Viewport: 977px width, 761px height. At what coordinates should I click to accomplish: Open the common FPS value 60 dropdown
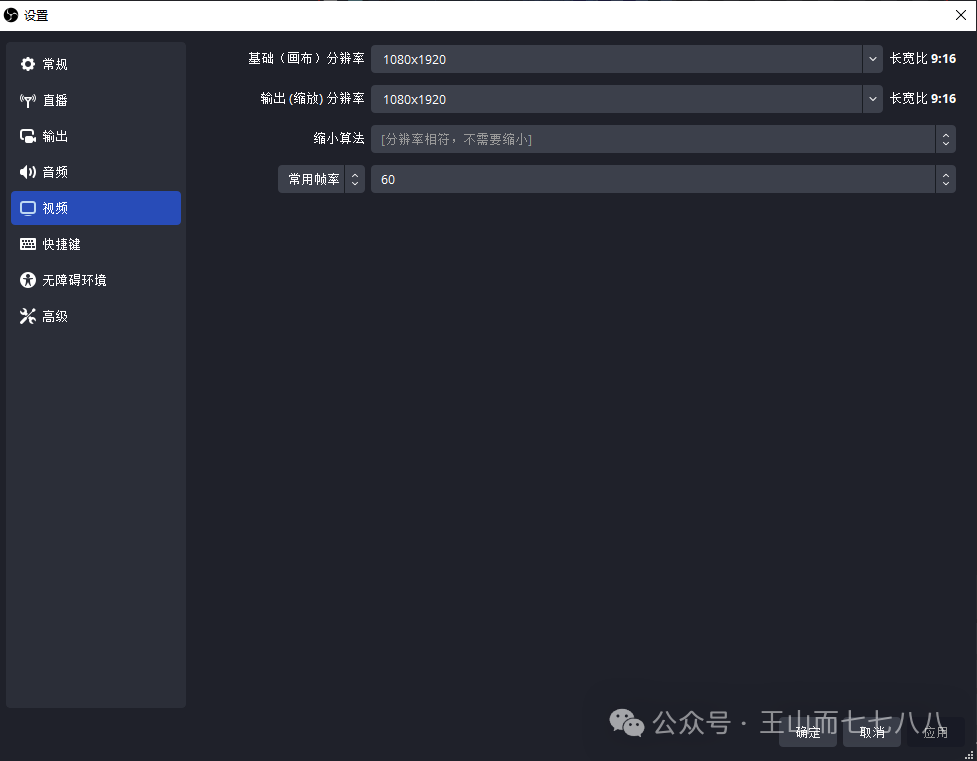[945, 179]
